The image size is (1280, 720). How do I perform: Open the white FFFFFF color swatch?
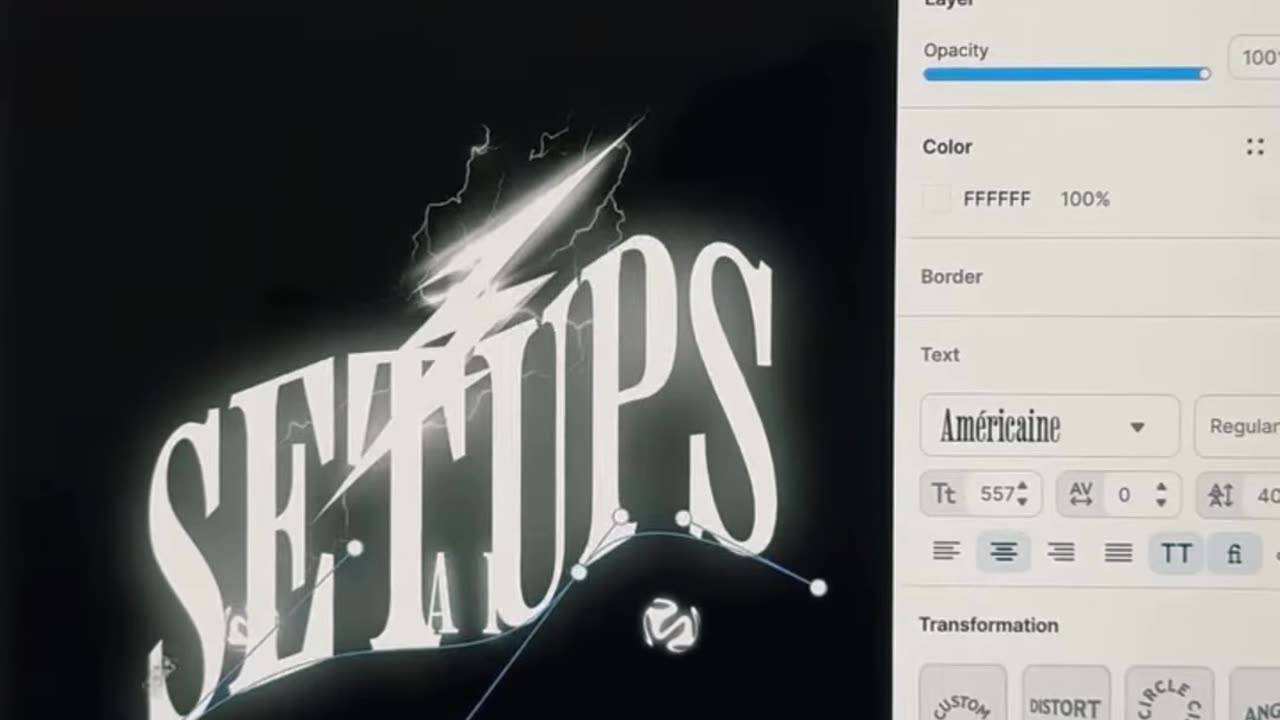[x=937, y=199]
